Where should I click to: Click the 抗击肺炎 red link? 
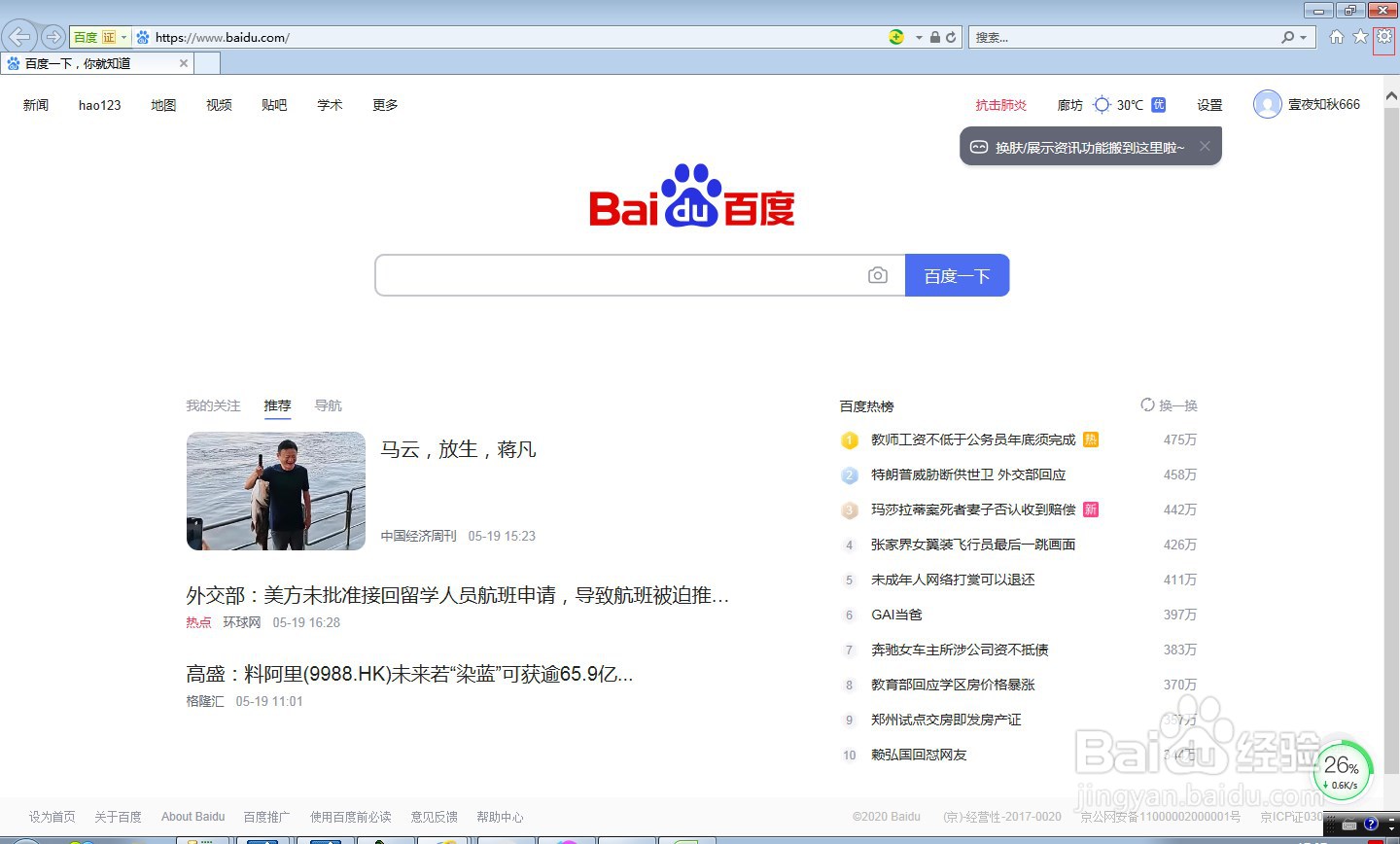pyautogui.click(x=1001, y=105)
